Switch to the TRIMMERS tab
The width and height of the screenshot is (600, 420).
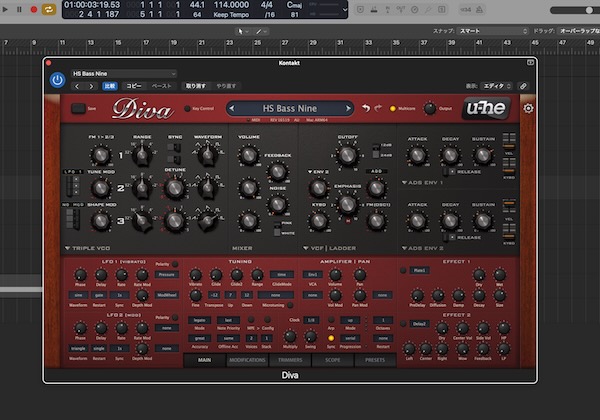click(290, 360)
